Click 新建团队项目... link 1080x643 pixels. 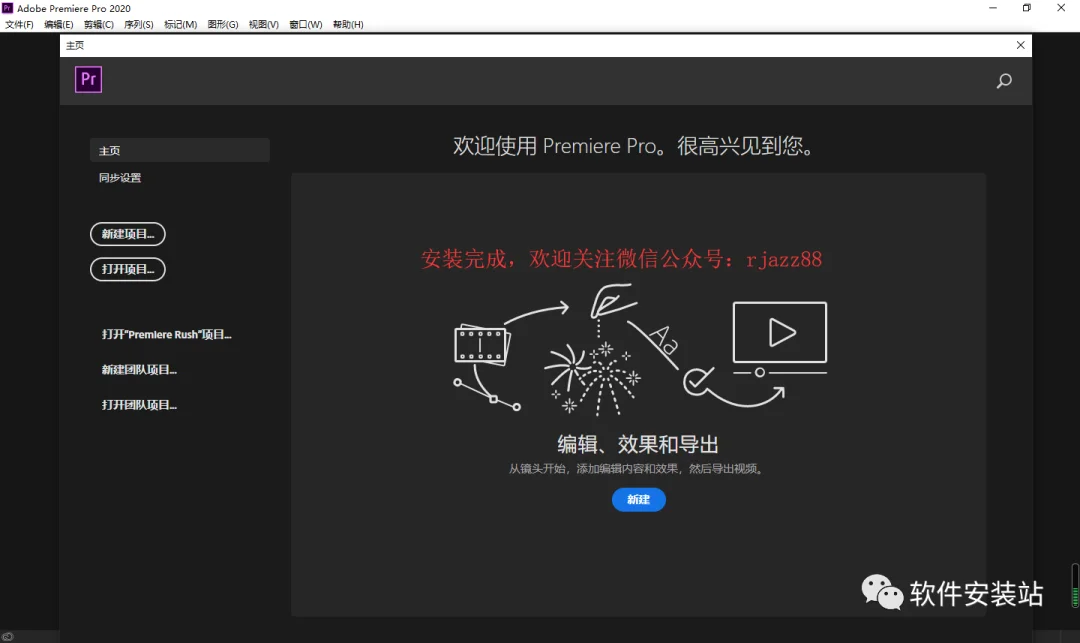[139, 370]
